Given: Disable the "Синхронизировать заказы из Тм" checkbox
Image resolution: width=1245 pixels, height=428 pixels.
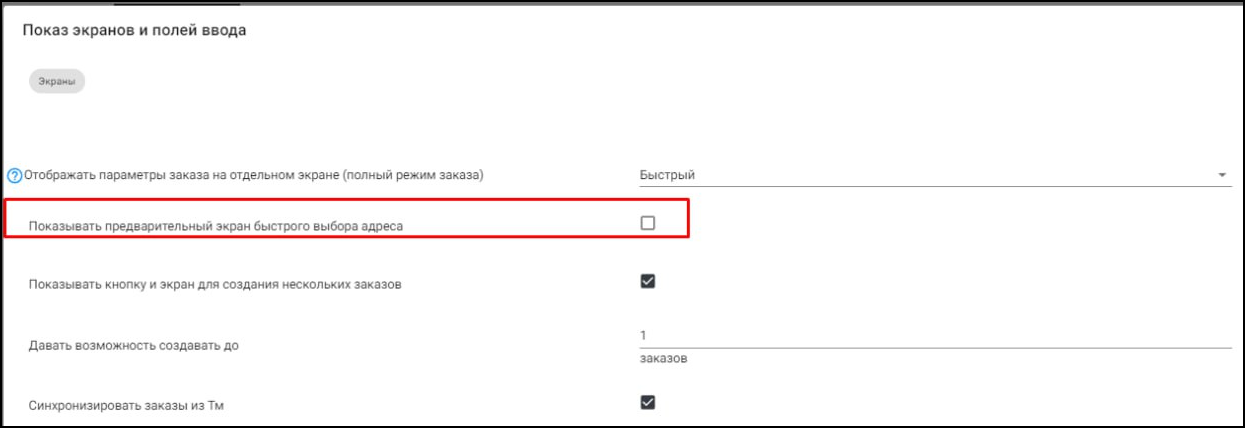Looking at the screenshot, I should pyautogui.click(x=647, y=402).
